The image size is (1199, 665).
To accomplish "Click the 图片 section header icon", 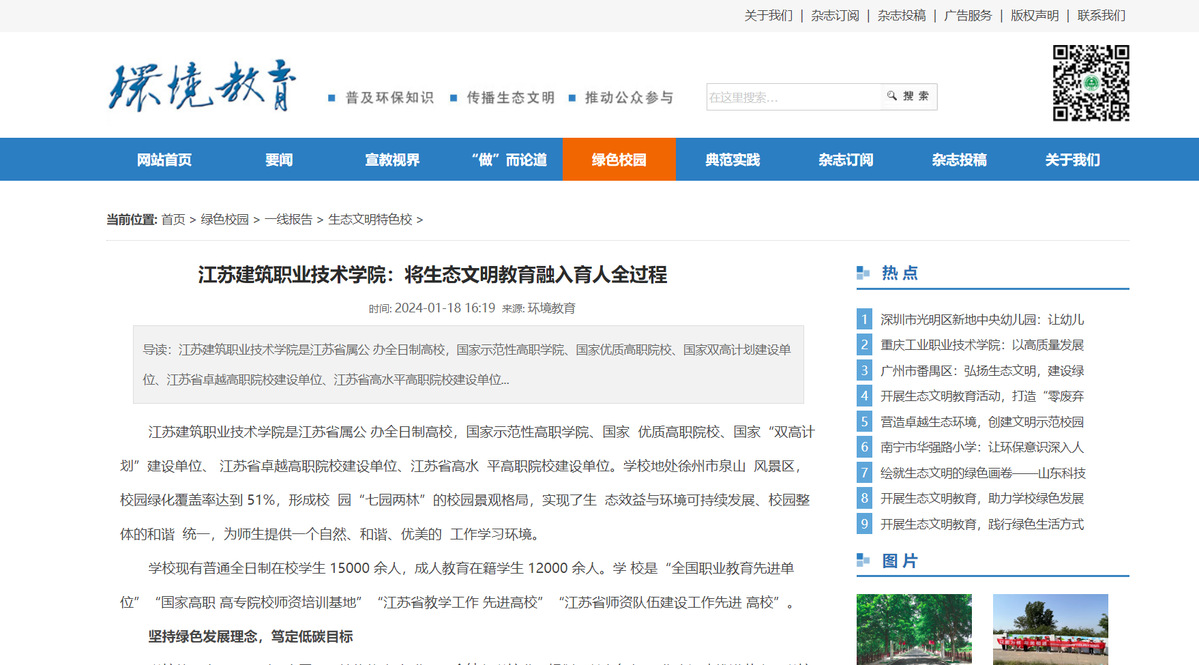I will coord(863,561).
